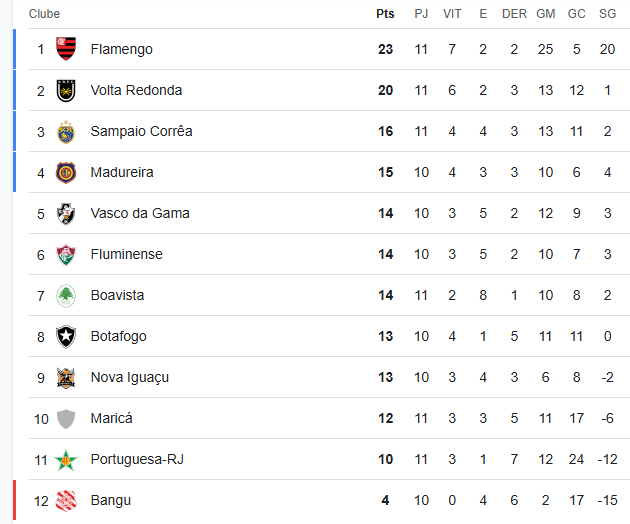
Task: Click the grey Maricá placeholder shield
Action: point(66,419)
